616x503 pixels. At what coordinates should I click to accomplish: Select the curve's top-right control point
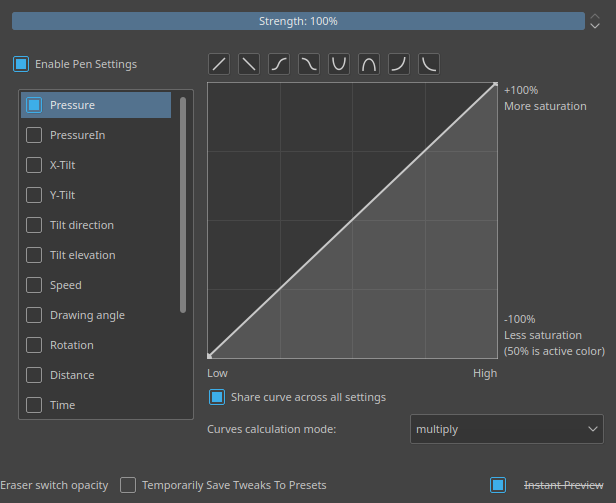(x=495, y=84)
